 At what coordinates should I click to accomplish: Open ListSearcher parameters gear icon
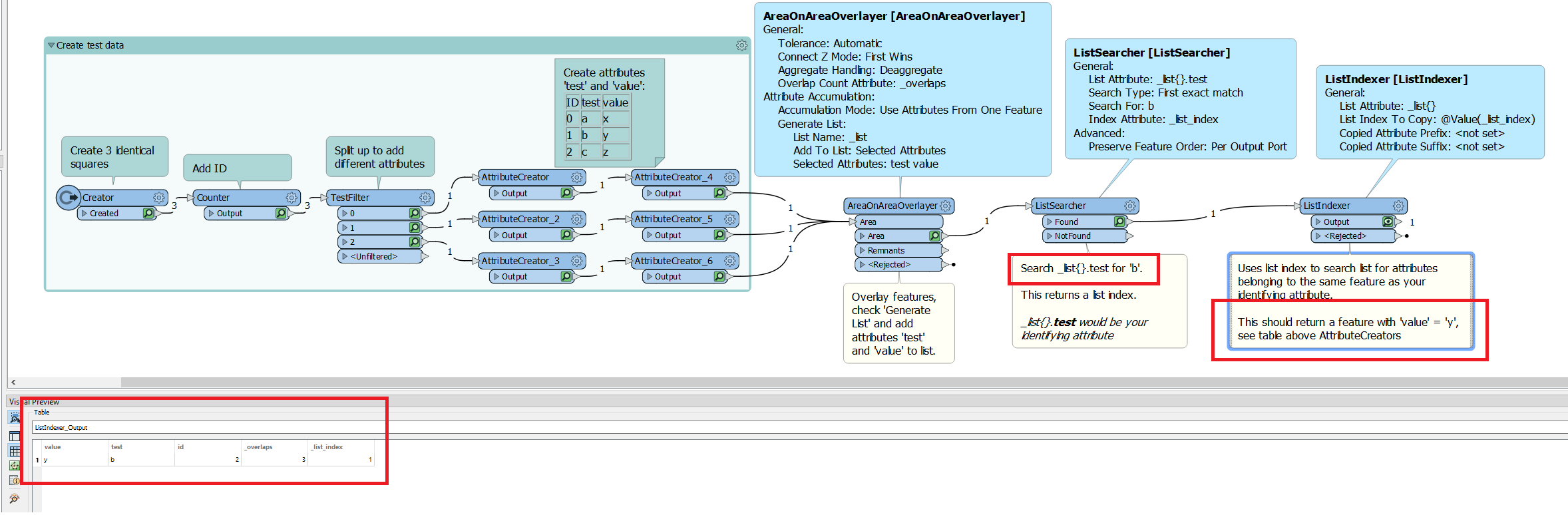[1129, 206]
